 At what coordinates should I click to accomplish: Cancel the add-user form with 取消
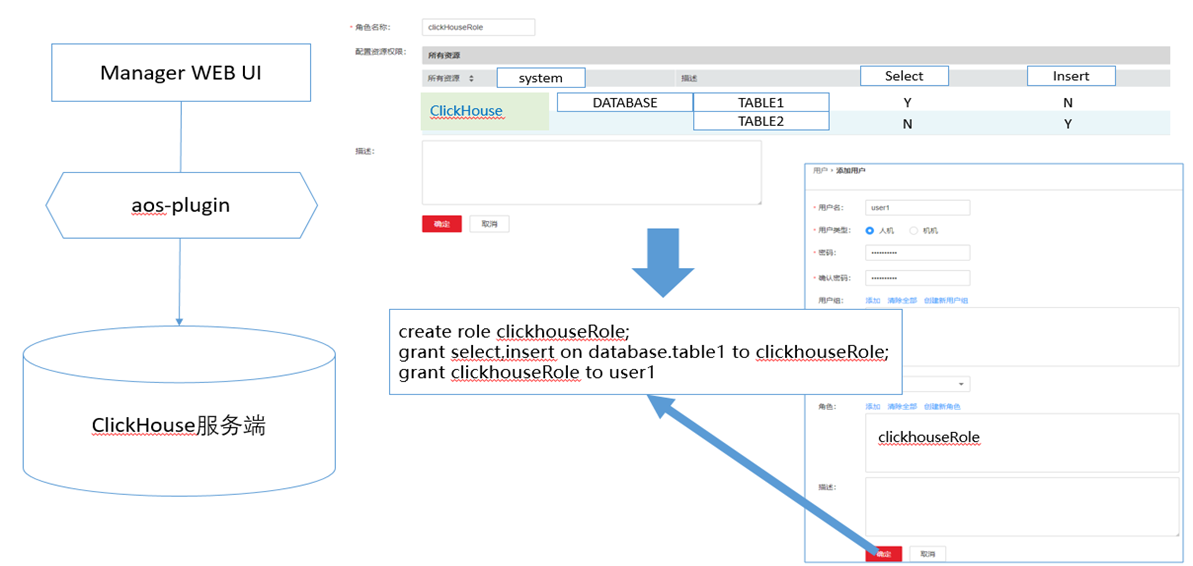pyautogui.click(x=927, y=553)
